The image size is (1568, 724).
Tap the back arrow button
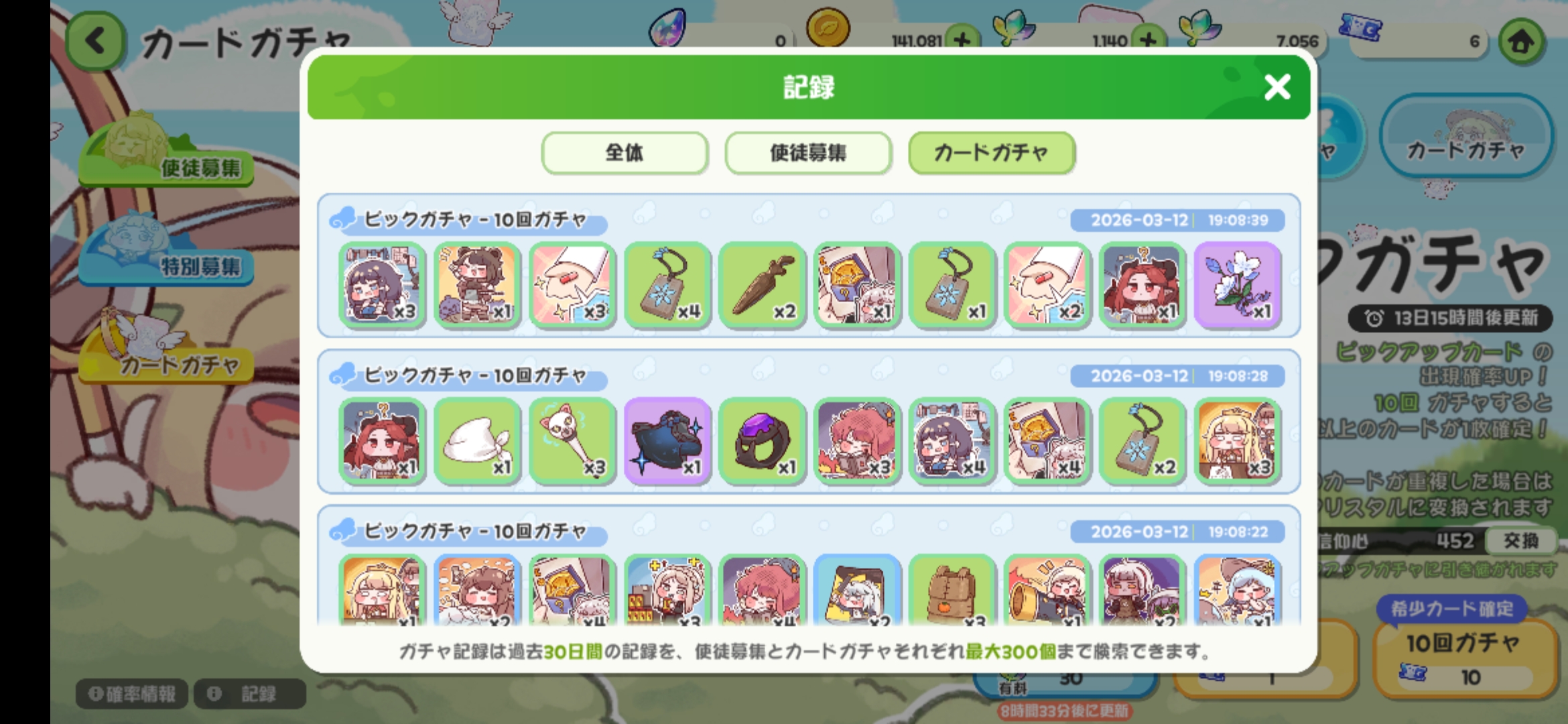pos(95,42)
